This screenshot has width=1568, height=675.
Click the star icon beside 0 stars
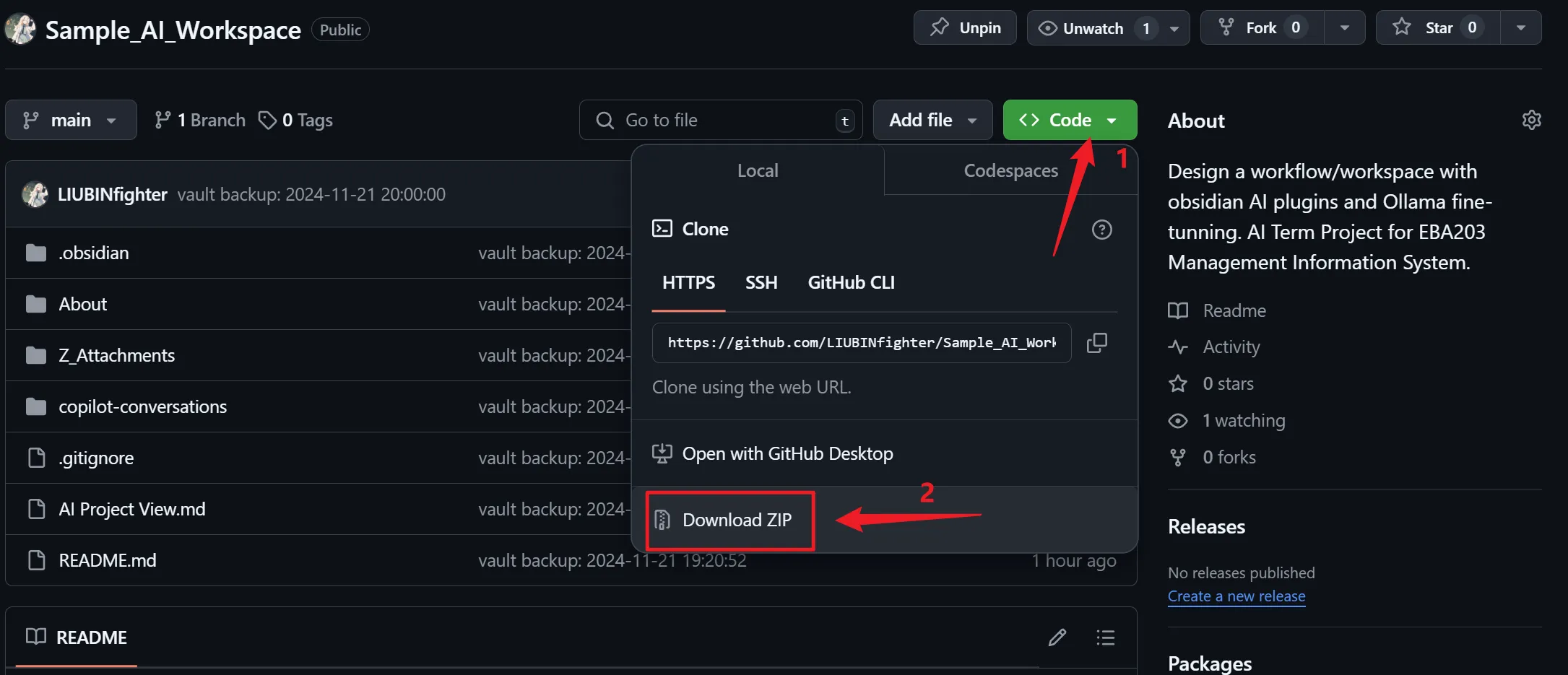pyautogui.click(x=1178, y=383)
